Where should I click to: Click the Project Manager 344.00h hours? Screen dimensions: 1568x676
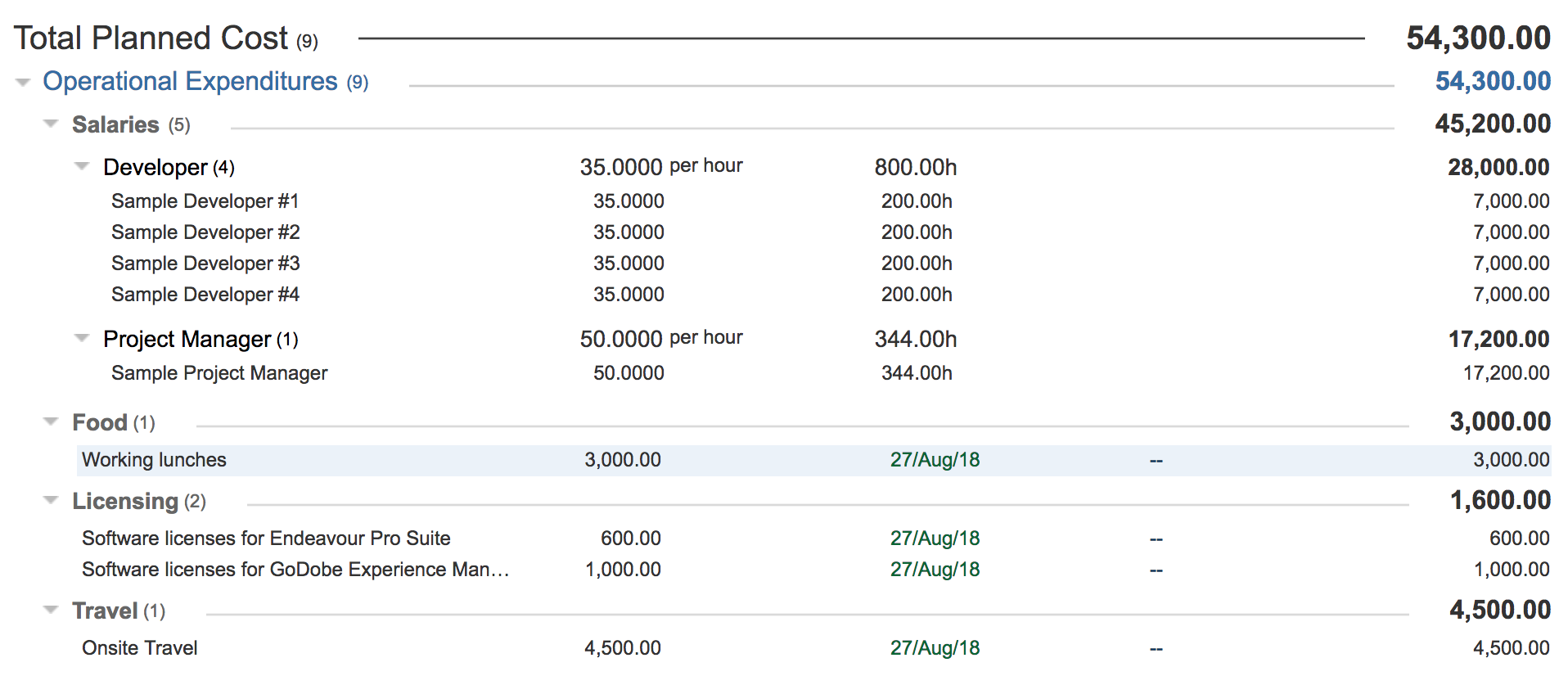click(915, 339)
